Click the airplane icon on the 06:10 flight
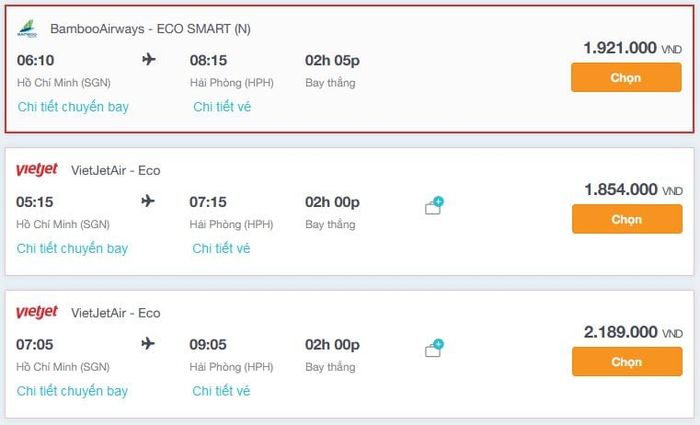This screenshot has height=425, width=700. click(149, 60)
